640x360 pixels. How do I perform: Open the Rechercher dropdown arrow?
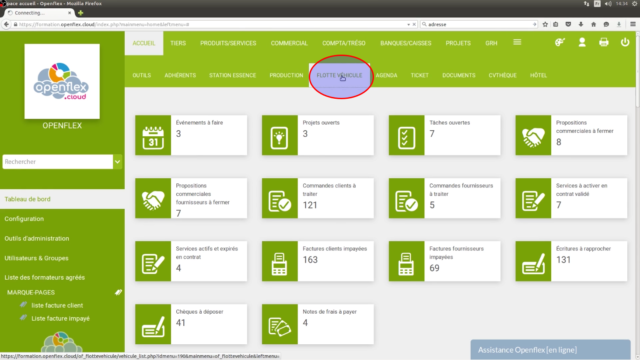tap(118, 162)
